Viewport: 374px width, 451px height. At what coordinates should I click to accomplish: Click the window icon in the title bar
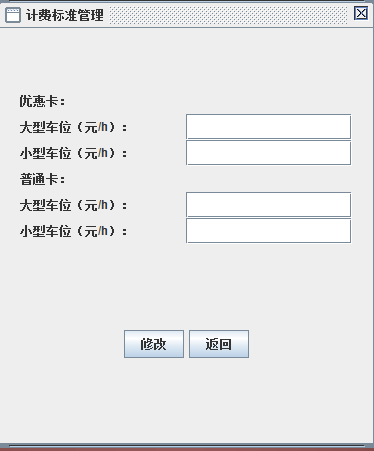point(13,15)
